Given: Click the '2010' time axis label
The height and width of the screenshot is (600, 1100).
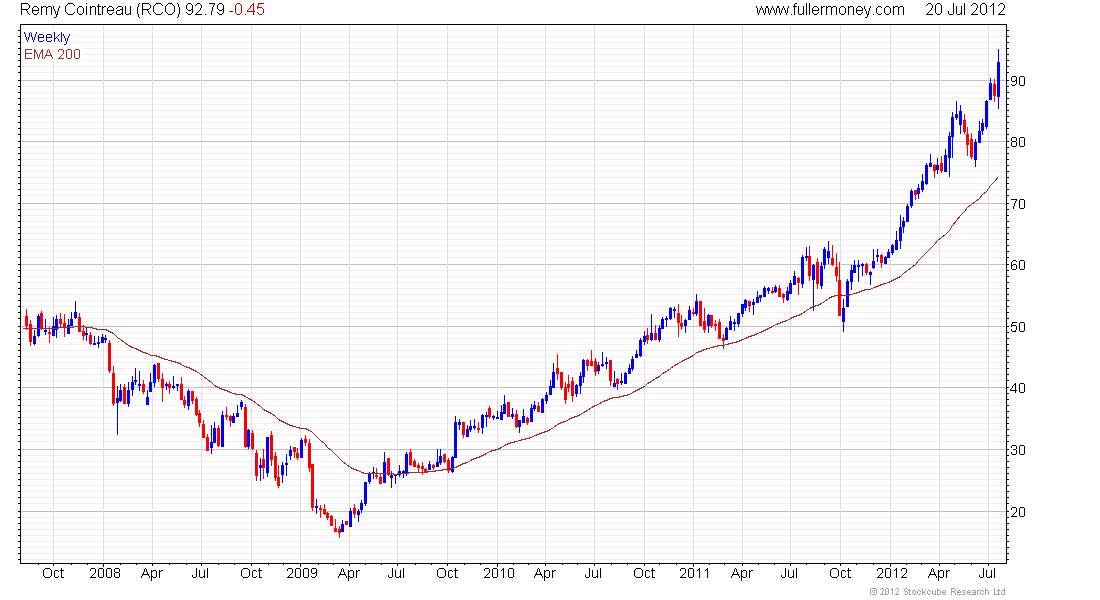Looking at the screenshot, I should (499, 573).
